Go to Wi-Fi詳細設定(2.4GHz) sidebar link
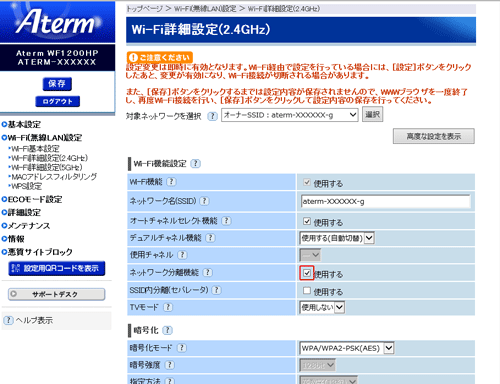 50,158
